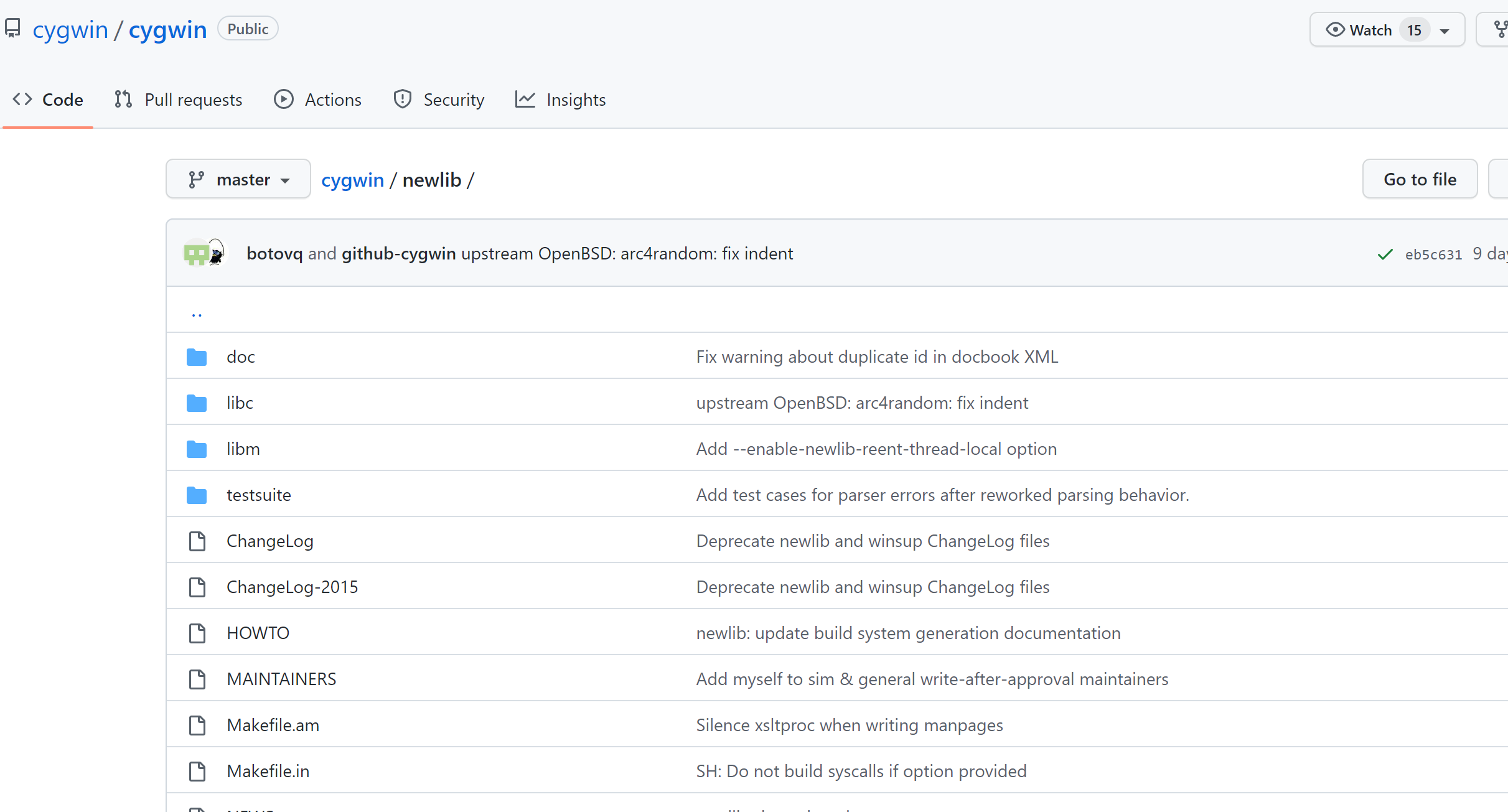
Task: Open the ChangeLog file
Action: pyautogui.click(x=270, y=541)
